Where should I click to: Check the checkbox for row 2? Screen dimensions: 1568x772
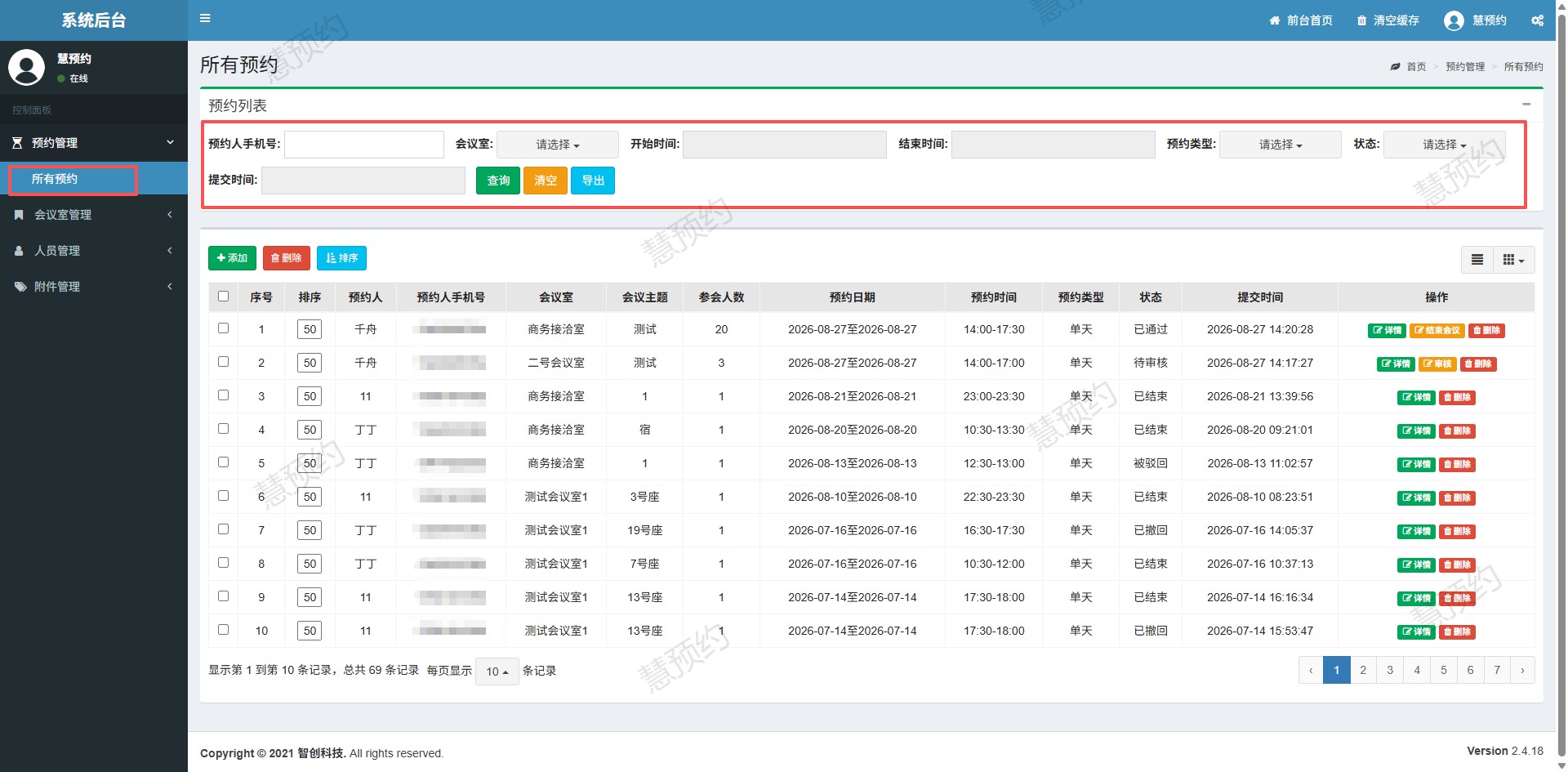pyautogui.click(x=223, y=362)
